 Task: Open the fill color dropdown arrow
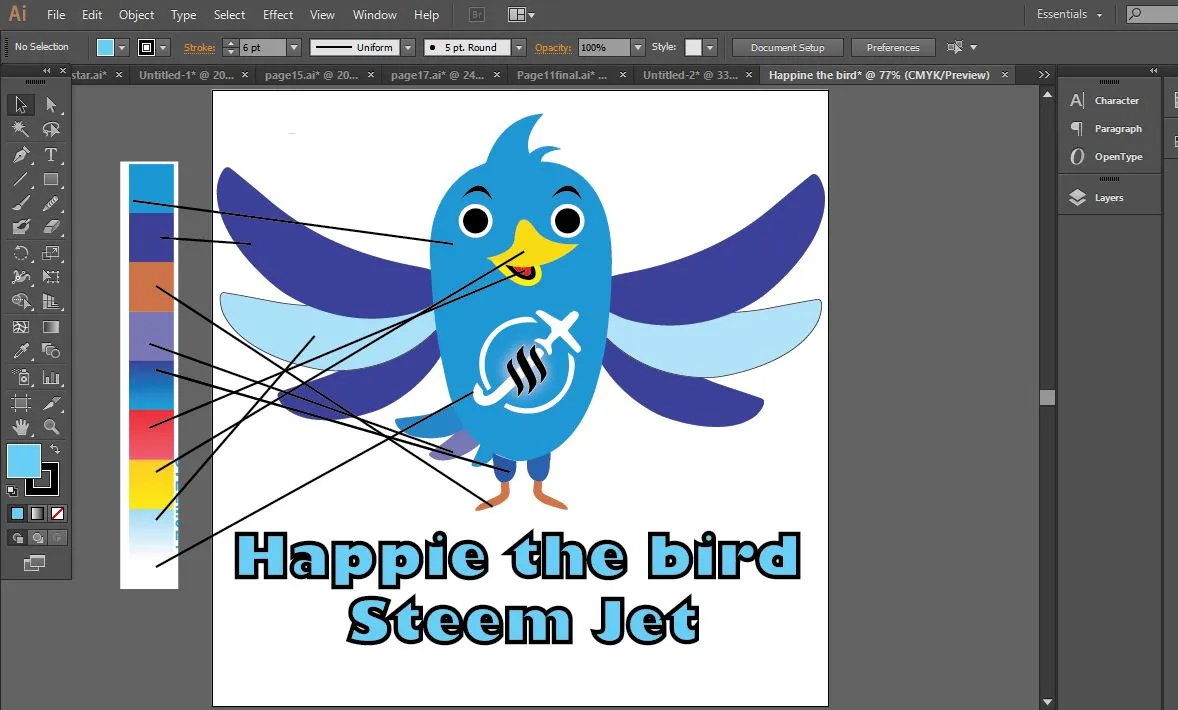122,47
